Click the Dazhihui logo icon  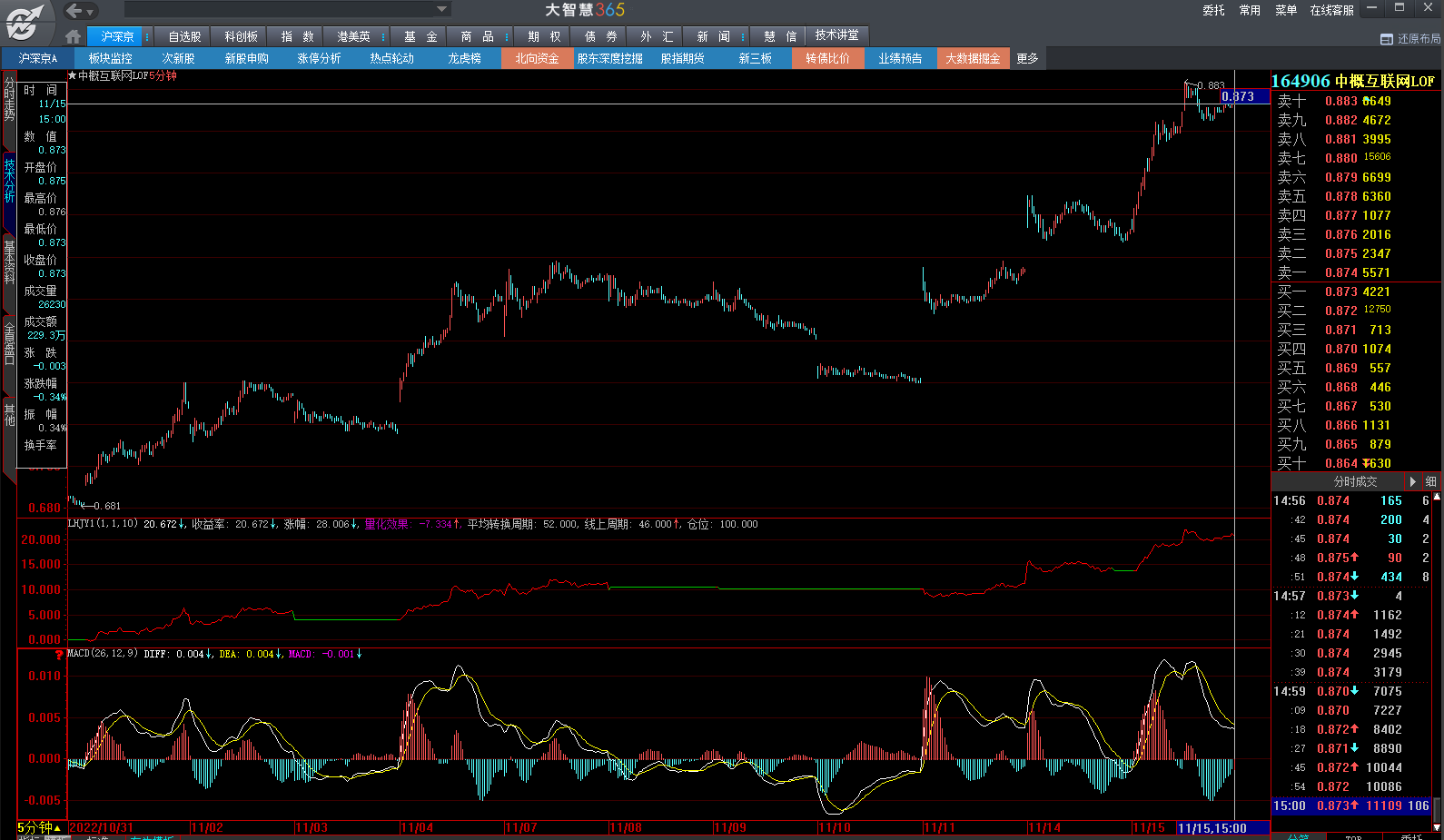[x=23, y=23]
